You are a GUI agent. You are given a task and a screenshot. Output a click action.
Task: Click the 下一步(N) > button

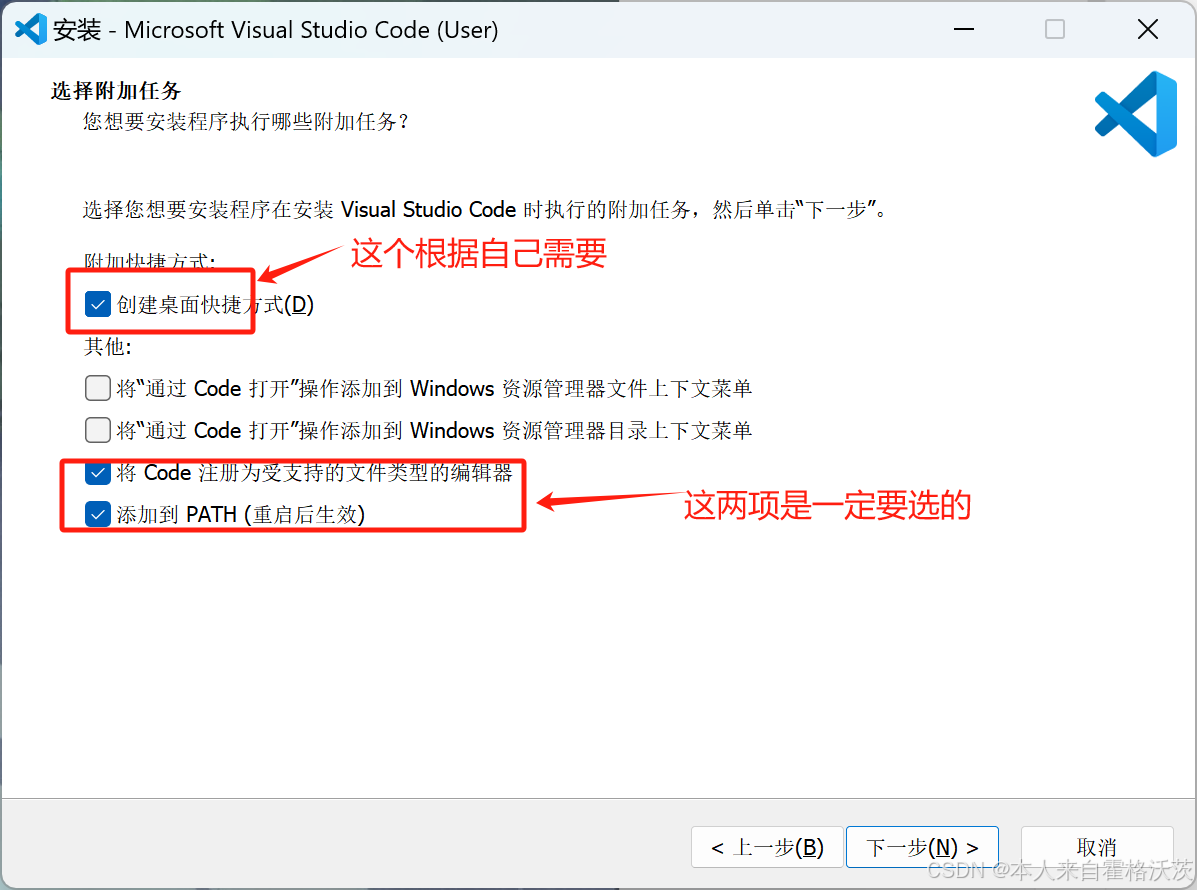922,847
